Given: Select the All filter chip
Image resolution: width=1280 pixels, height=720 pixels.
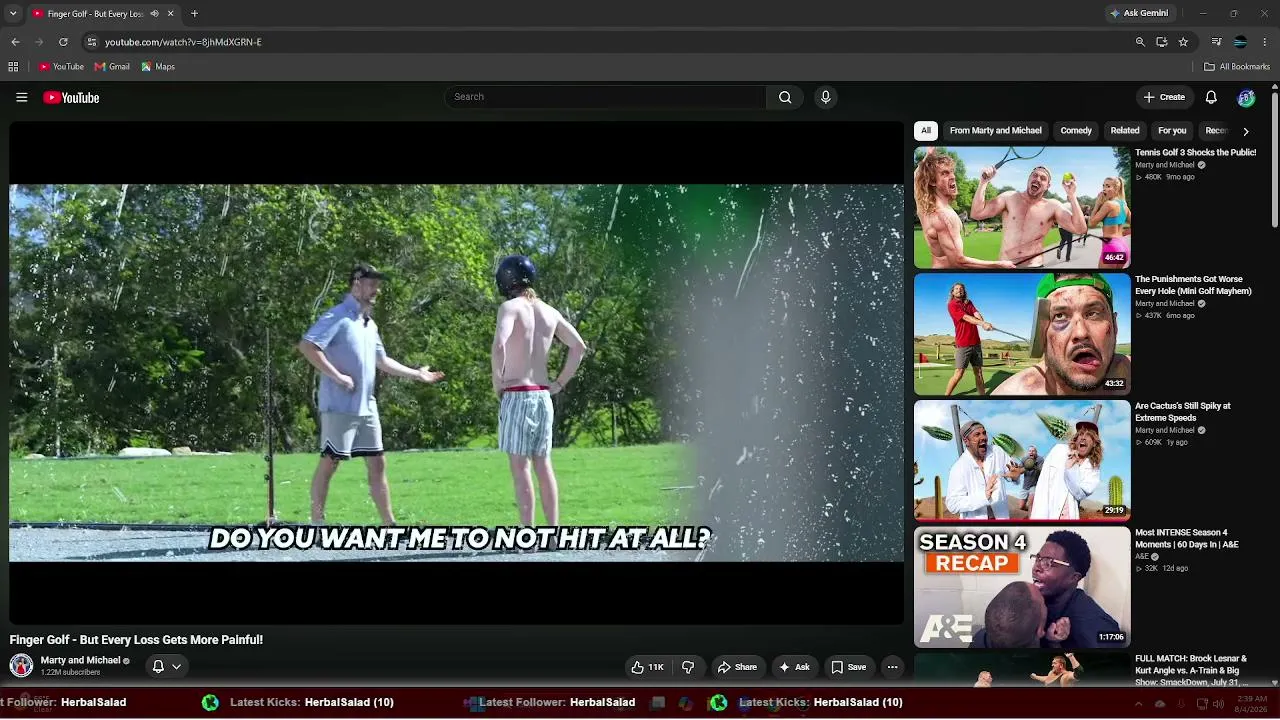Looking at the screenshot, I should click(926, 131).
